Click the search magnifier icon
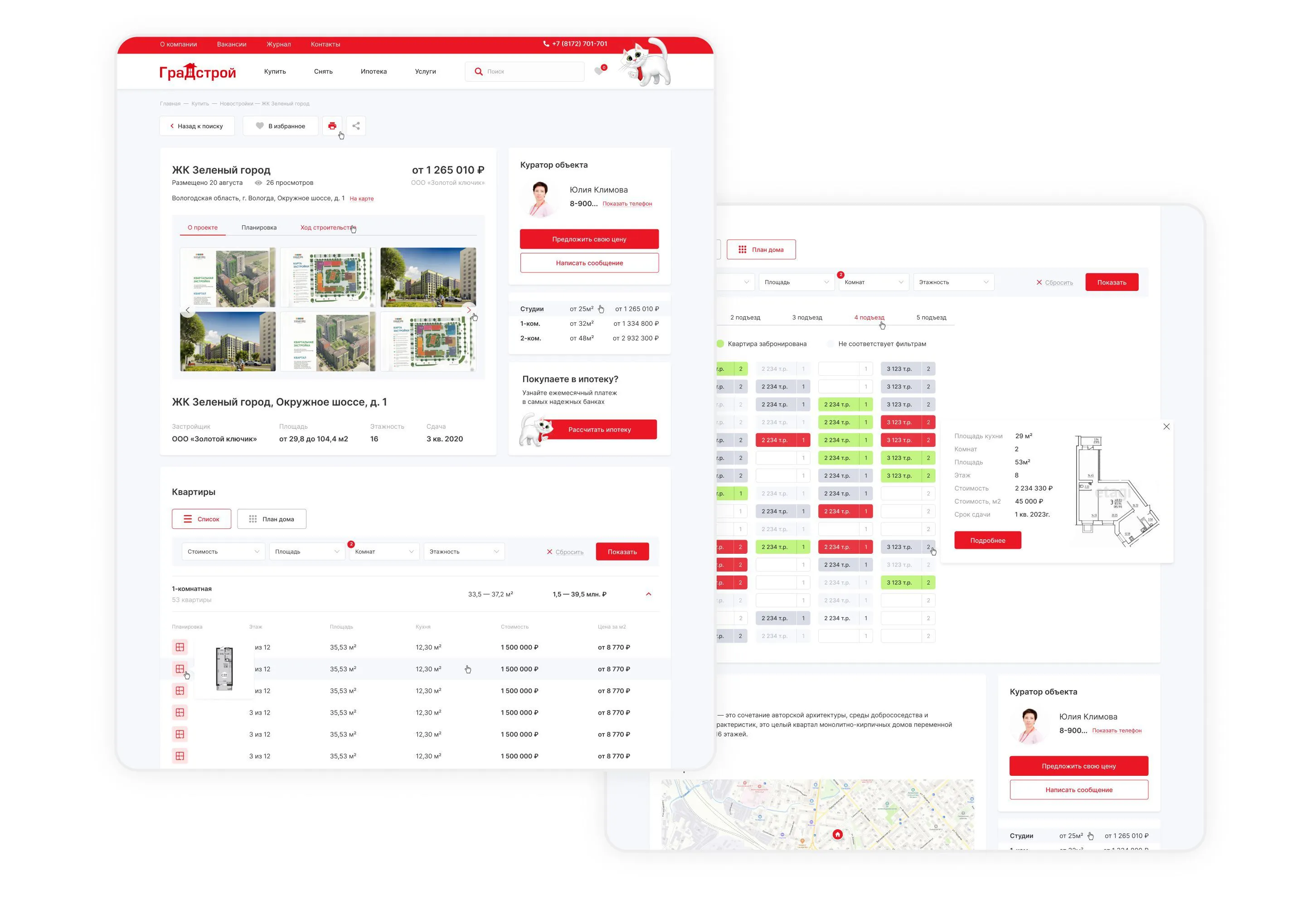This screenshot has height=924, width=1306. point(479,72)
